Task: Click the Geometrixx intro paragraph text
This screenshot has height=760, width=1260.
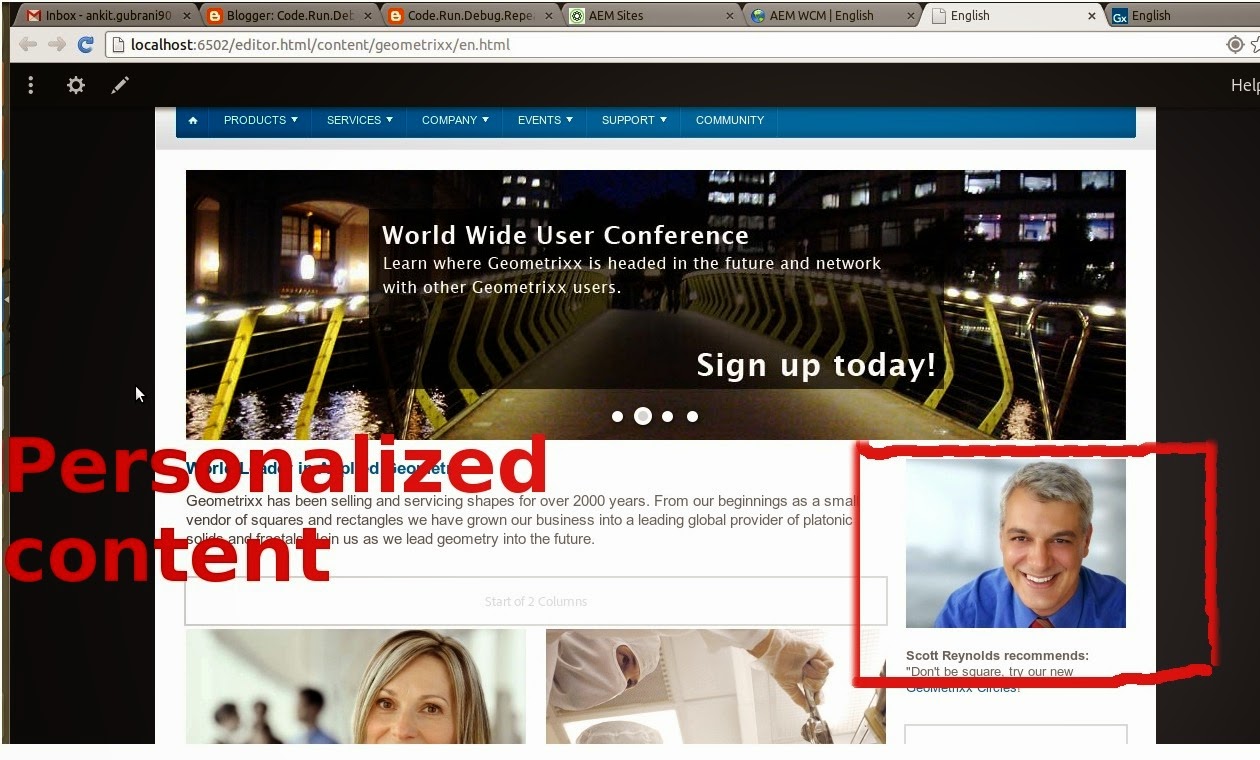Action: coord(520,520)
